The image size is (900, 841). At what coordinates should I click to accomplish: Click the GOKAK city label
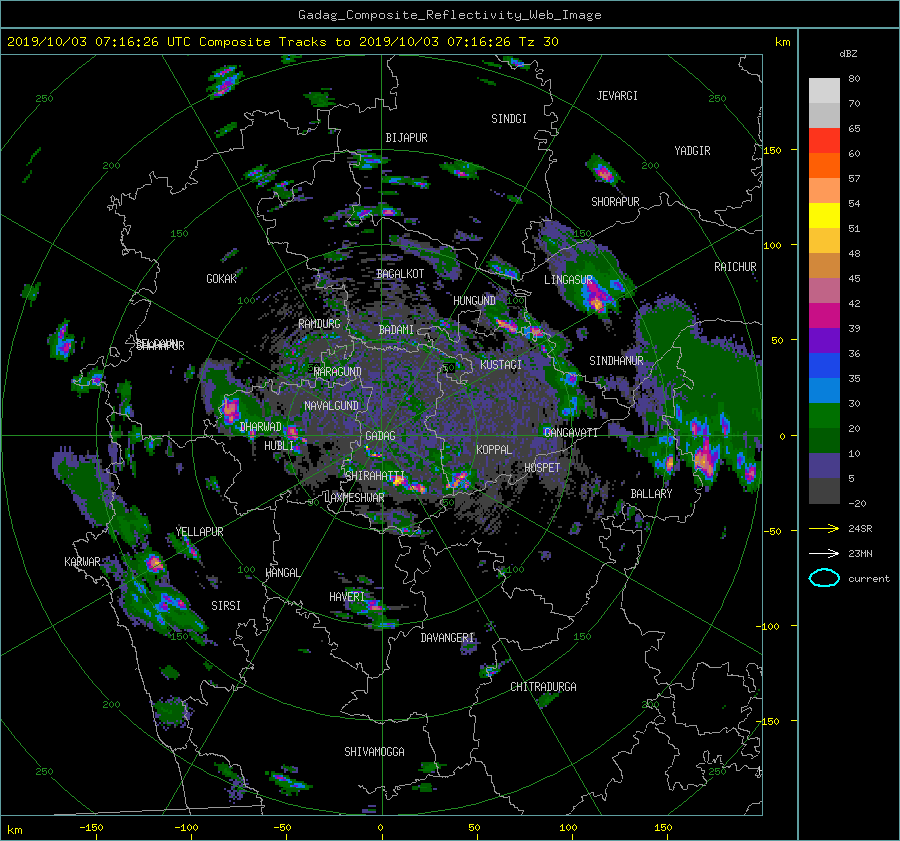(222, 279)
